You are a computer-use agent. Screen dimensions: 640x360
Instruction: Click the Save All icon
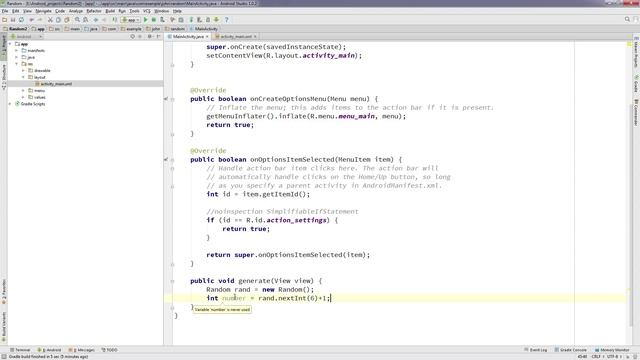click(x=13, y=20)
